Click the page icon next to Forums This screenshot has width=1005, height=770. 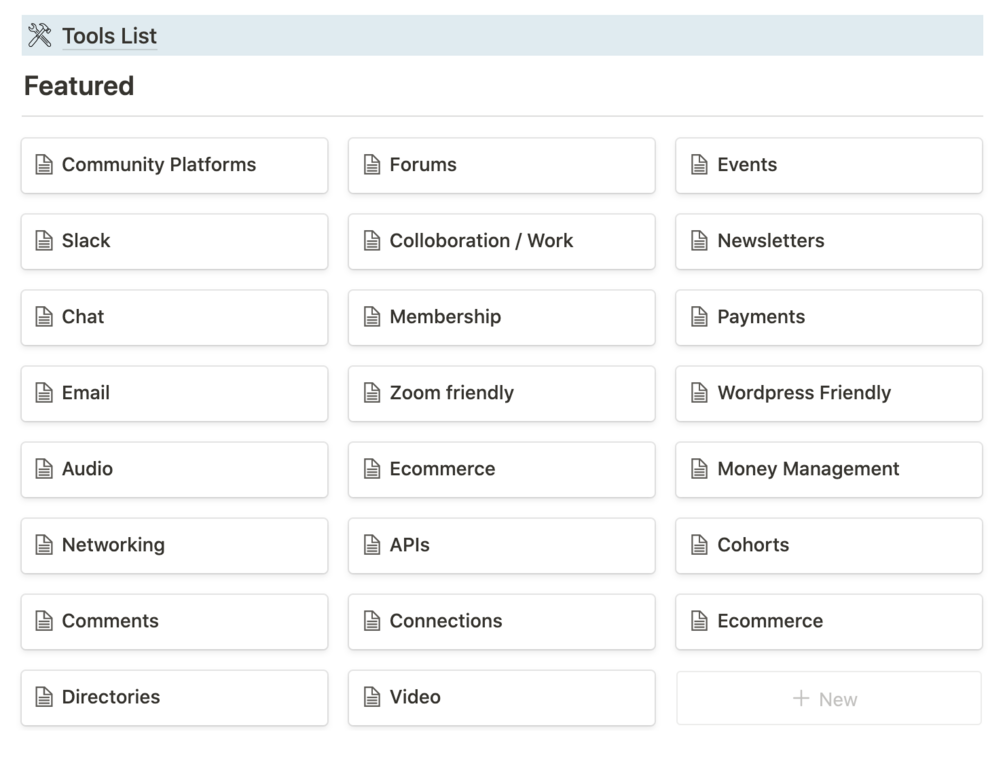coord(372,165)
